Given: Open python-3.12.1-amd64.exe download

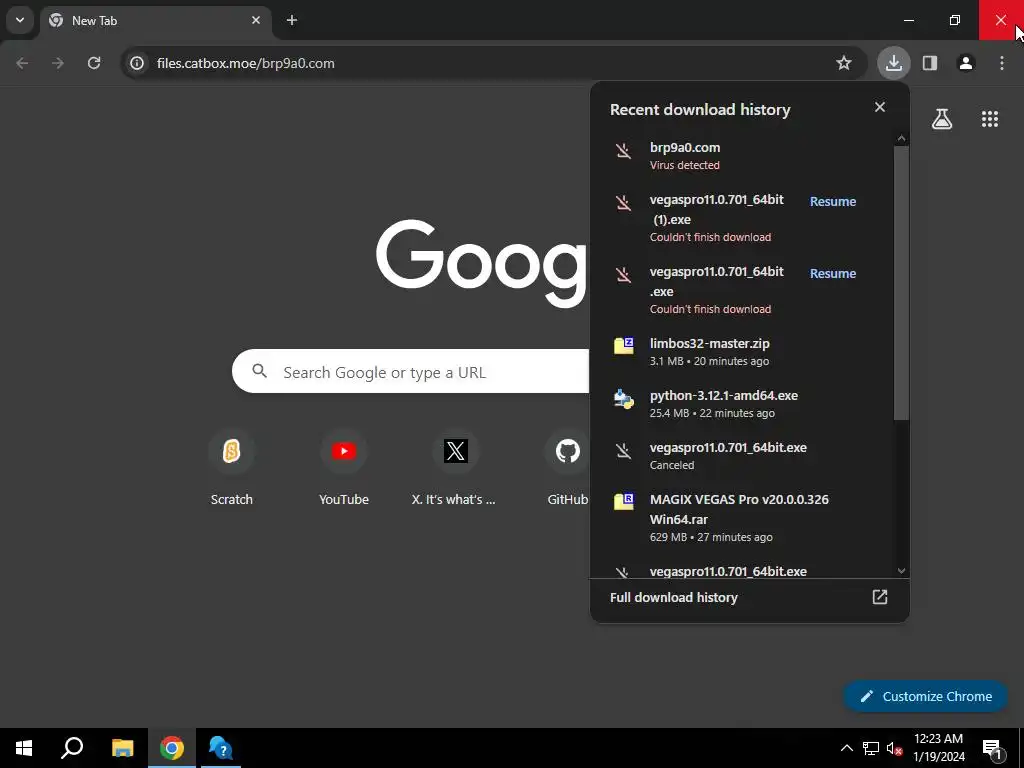Looking at the screenshot, I should tap(741, 404).
